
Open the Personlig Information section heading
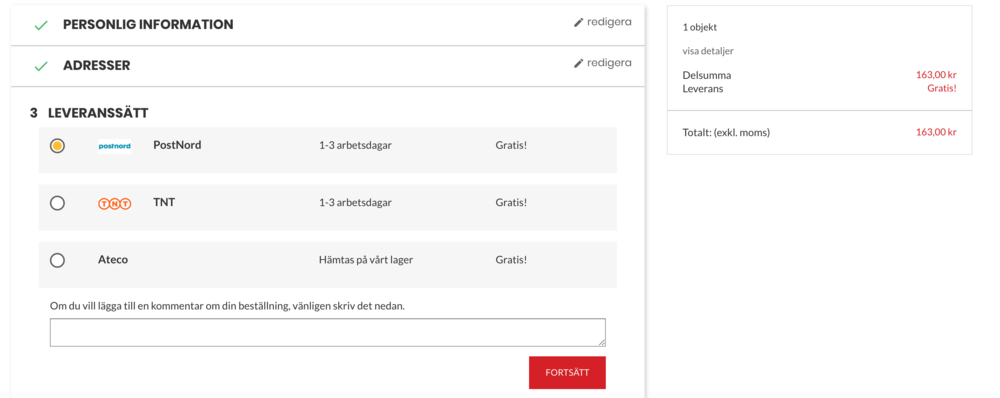[x=148, y=24]
